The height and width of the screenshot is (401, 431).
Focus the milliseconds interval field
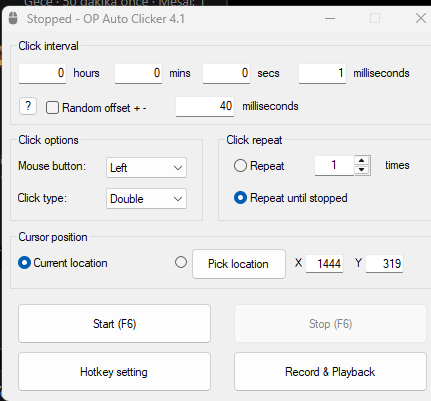click(x=322, y=73)
